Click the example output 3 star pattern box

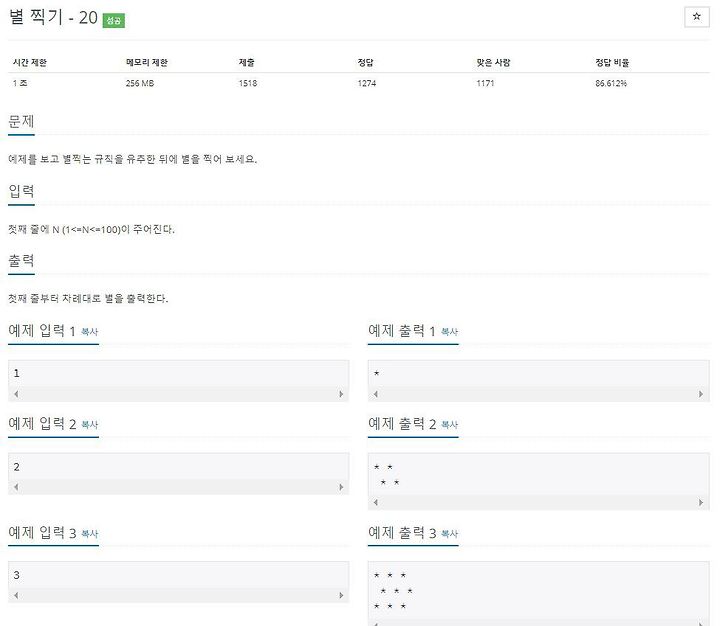click(539, 593)
